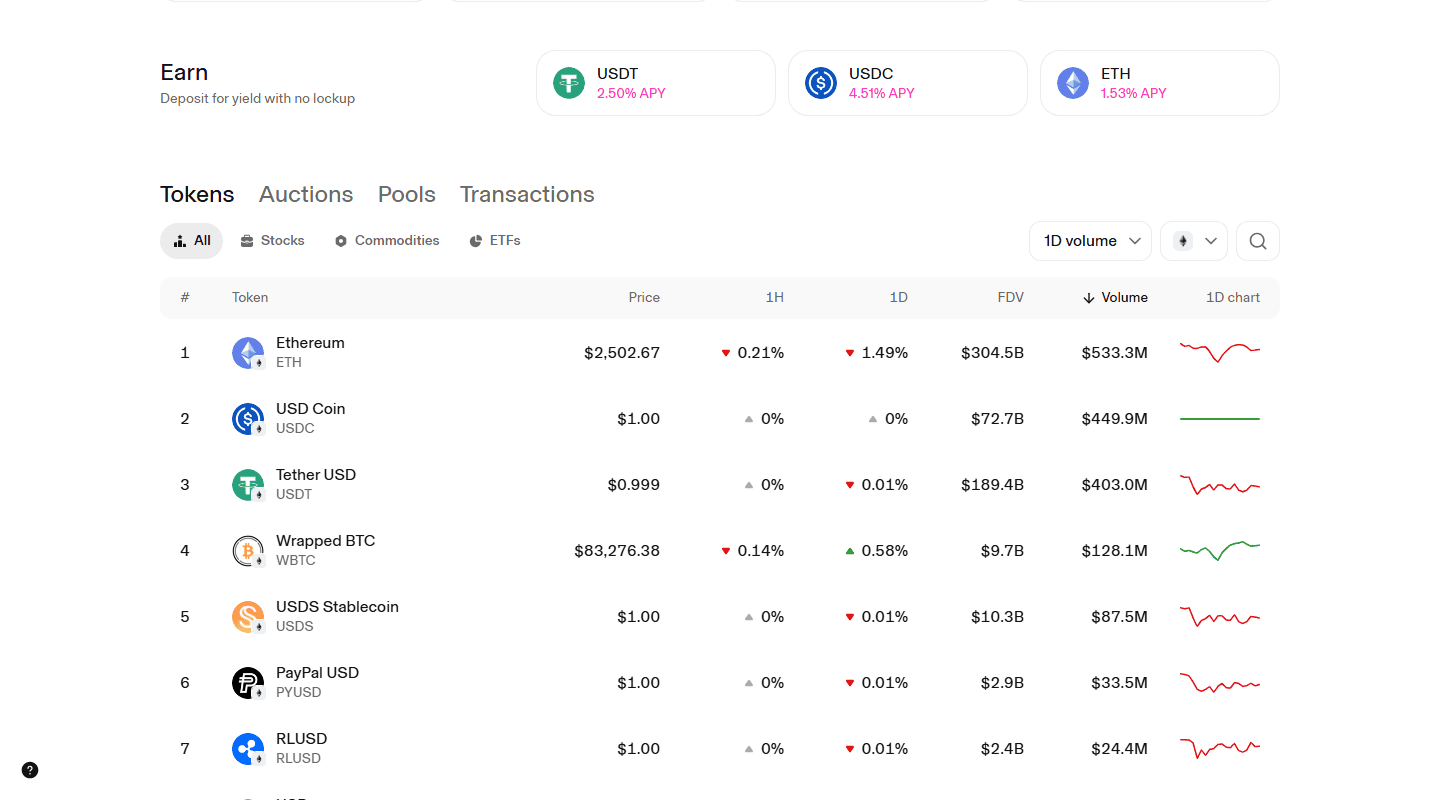Click the $449.9M volume value
Viewport: 1440px width, 800px height.
tap(1114, 419)
